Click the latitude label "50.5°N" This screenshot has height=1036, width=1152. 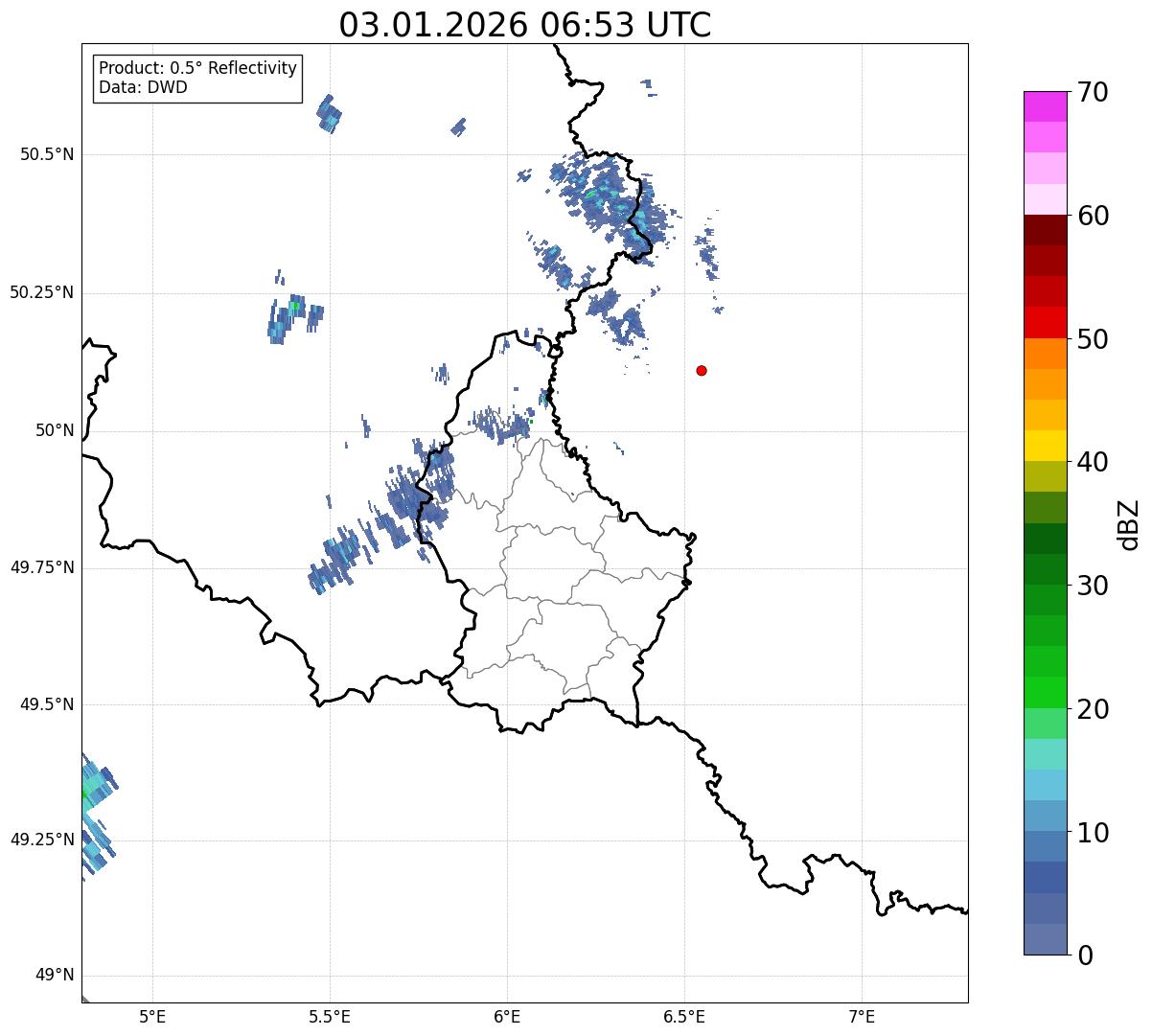[x=47, y=154]
